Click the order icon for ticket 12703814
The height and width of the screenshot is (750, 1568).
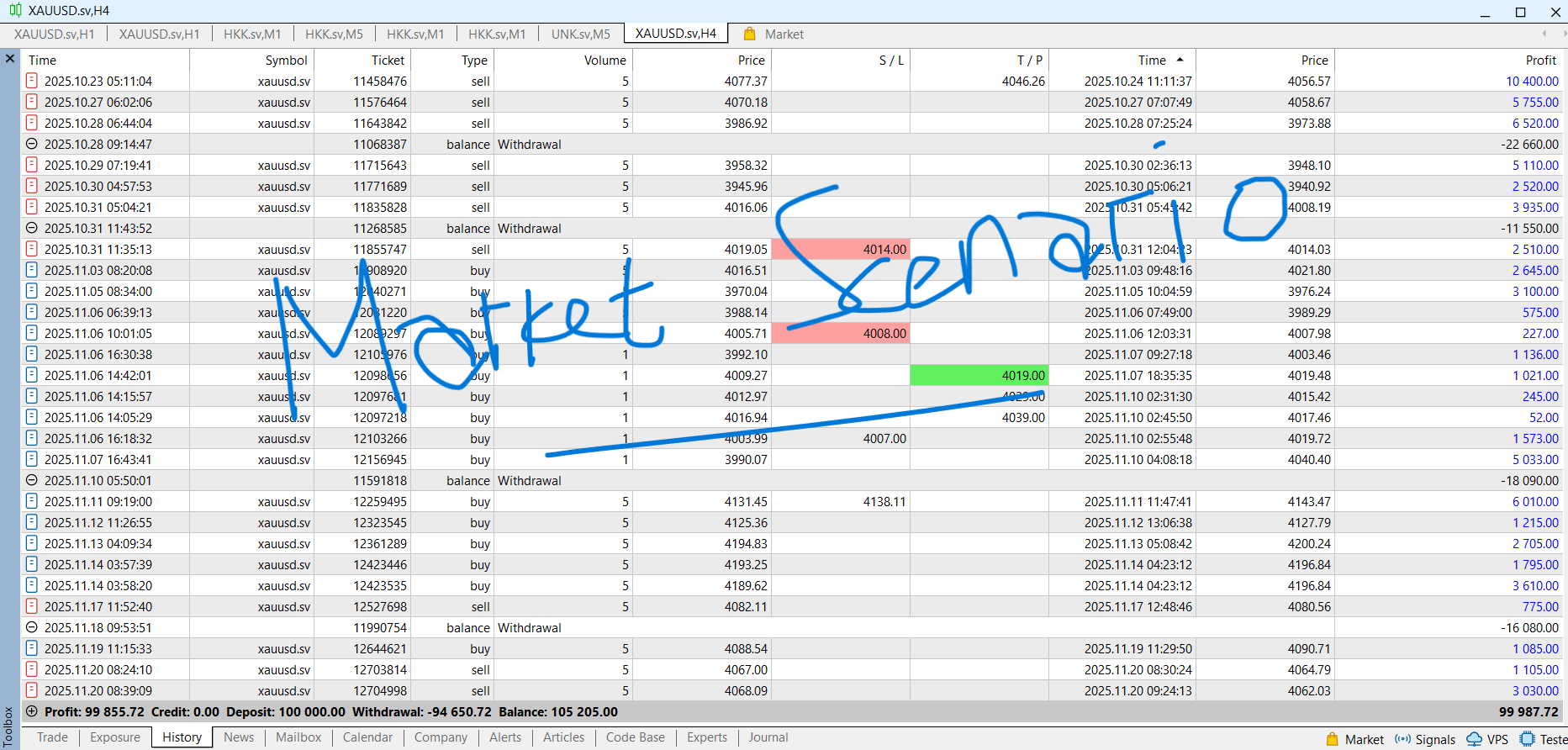pyautogui.click(x=32, y=669)
